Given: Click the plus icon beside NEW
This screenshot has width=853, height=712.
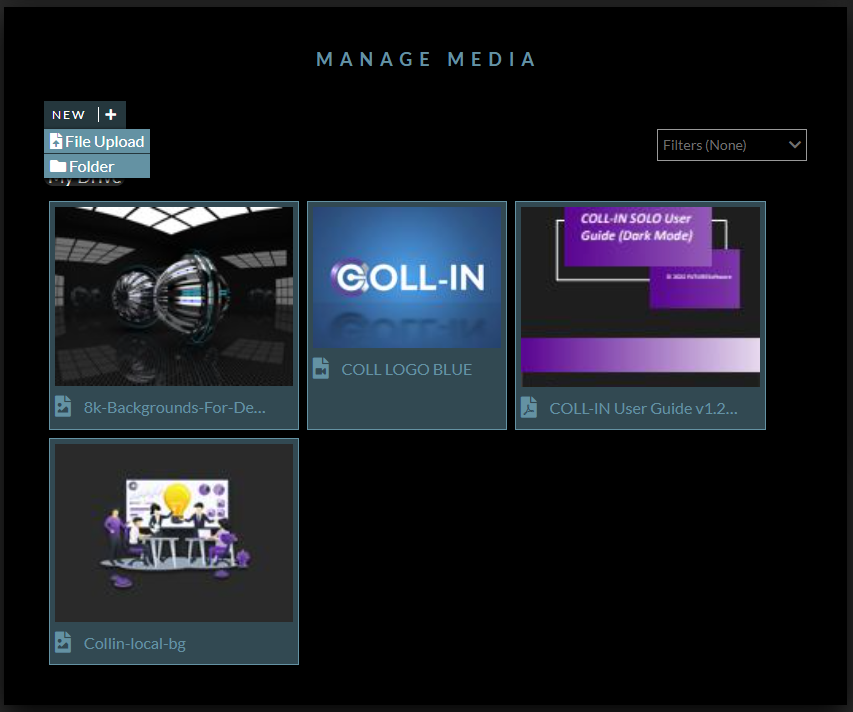Looking at the screenshot, I should coord(111,115).
